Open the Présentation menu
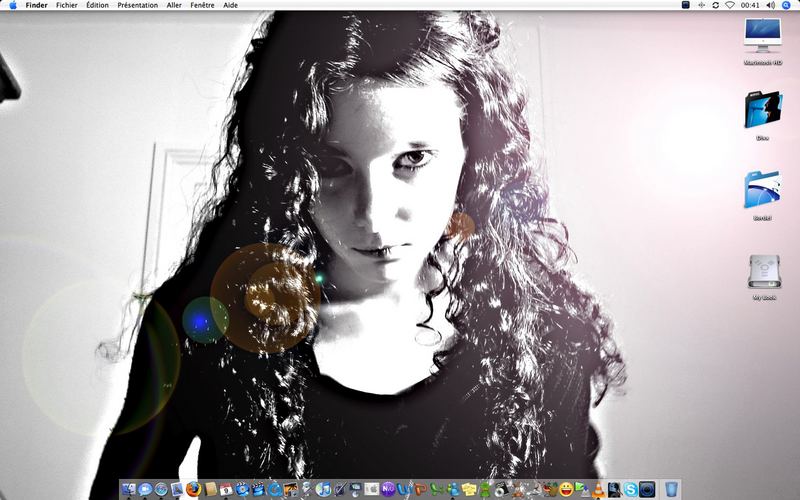This screenshot has height=500, width=800. [x=138, y=5]
